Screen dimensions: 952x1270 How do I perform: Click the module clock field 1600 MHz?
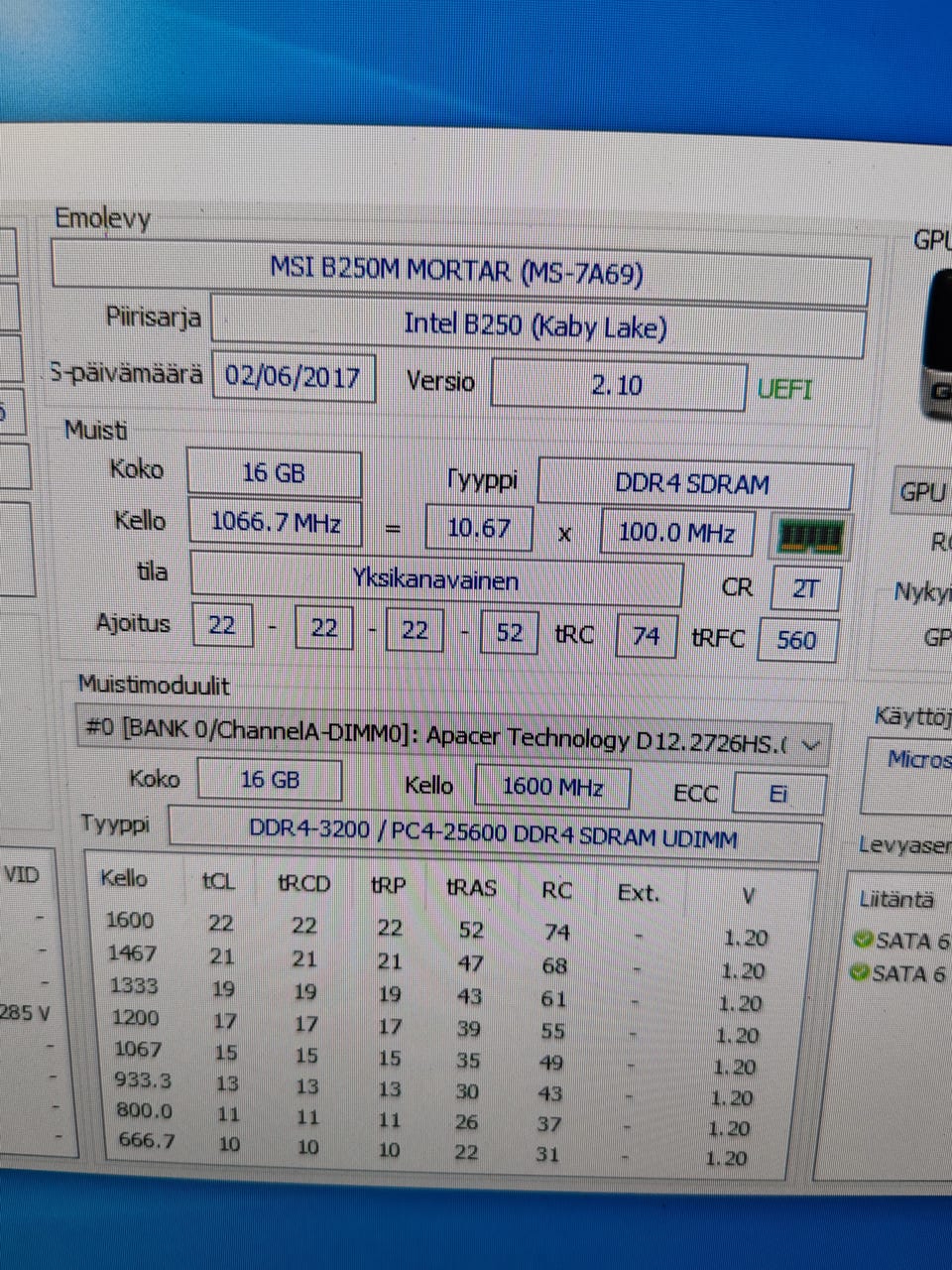coord(552,787)
